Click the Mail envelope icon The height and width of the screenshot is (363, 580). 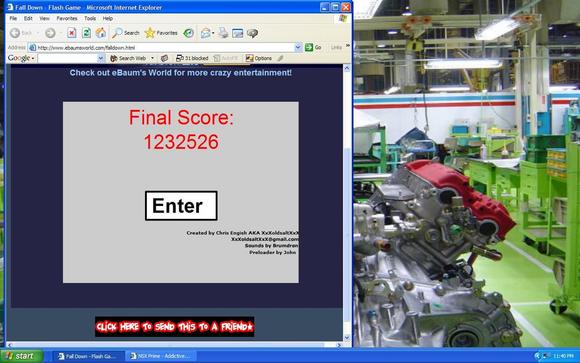(206, 33)
